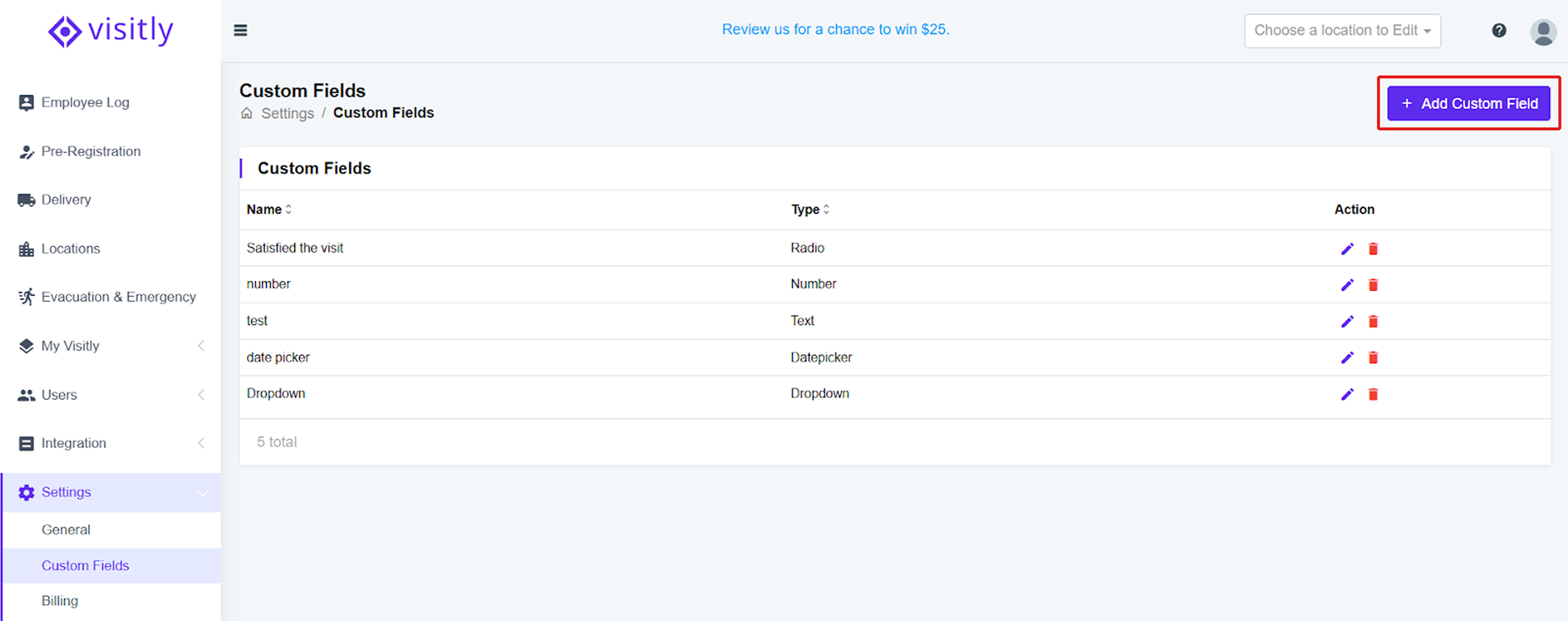Delete the Dropdown custom field
Viewport: 1568px width, 621px height.
coord(1373,395)
